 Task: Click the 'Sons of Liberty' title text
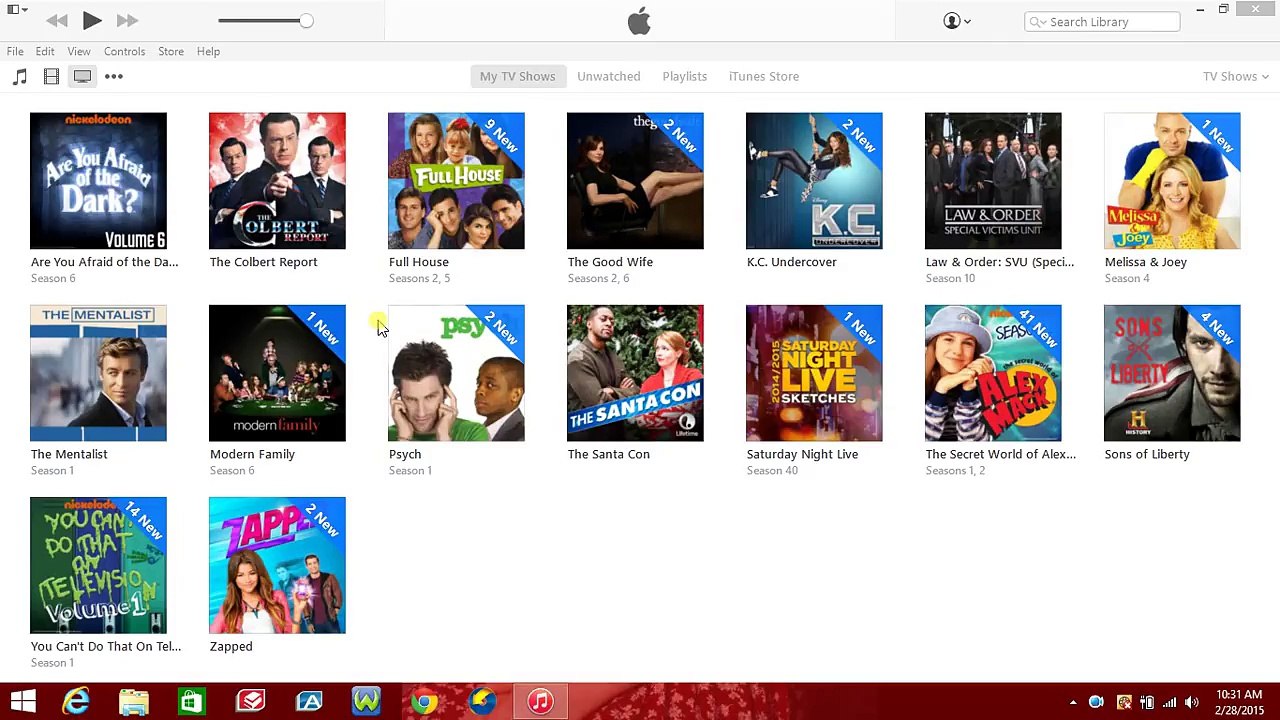pyautogui.click(x=1147, y=454)
